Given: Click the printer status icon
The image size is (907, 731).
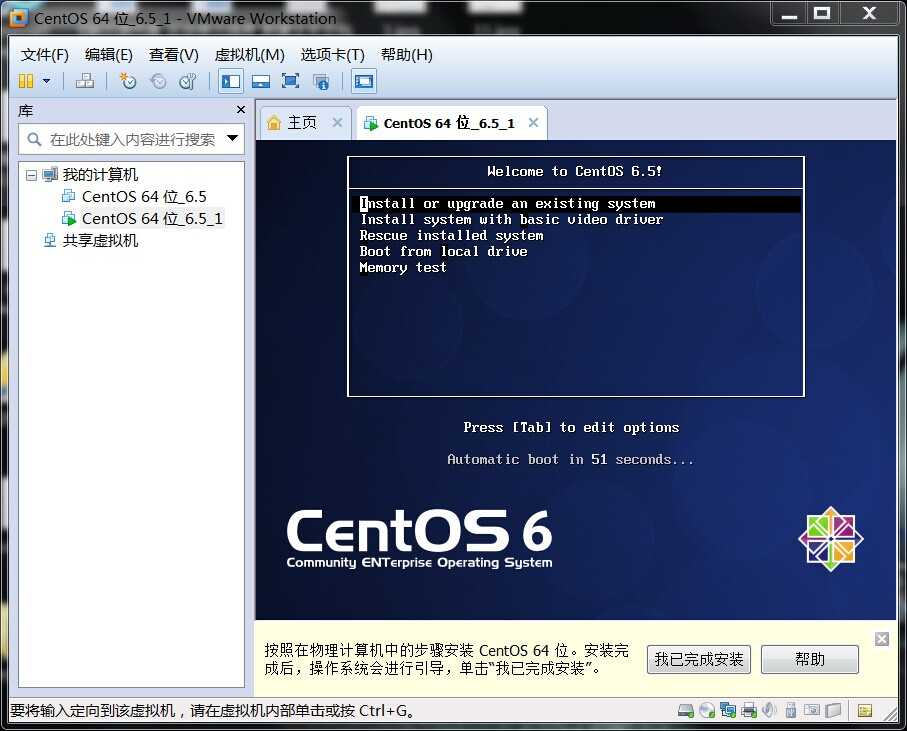Looking at the screenshot, I should tap(749, 710).
